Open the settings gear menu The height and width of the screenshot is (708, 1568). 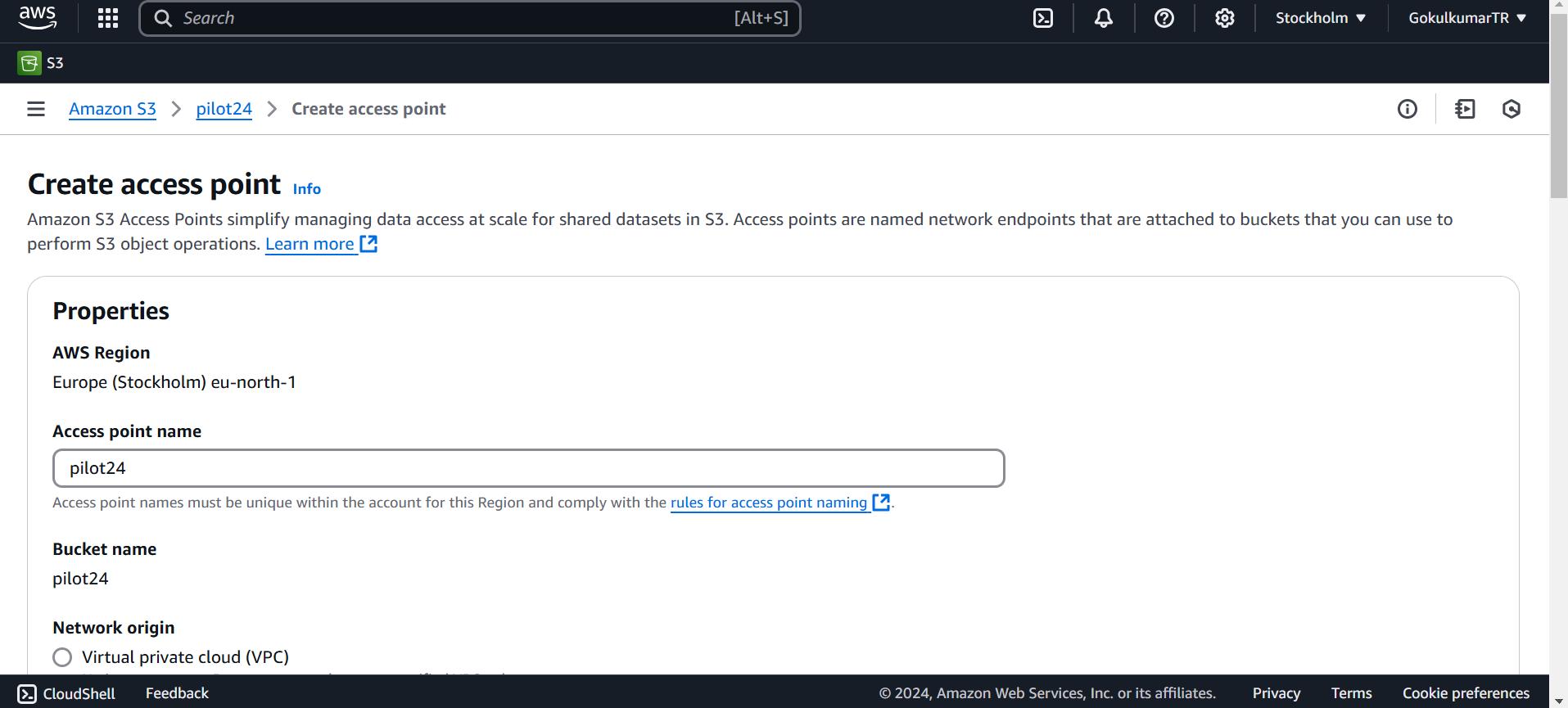[1224, 18]
